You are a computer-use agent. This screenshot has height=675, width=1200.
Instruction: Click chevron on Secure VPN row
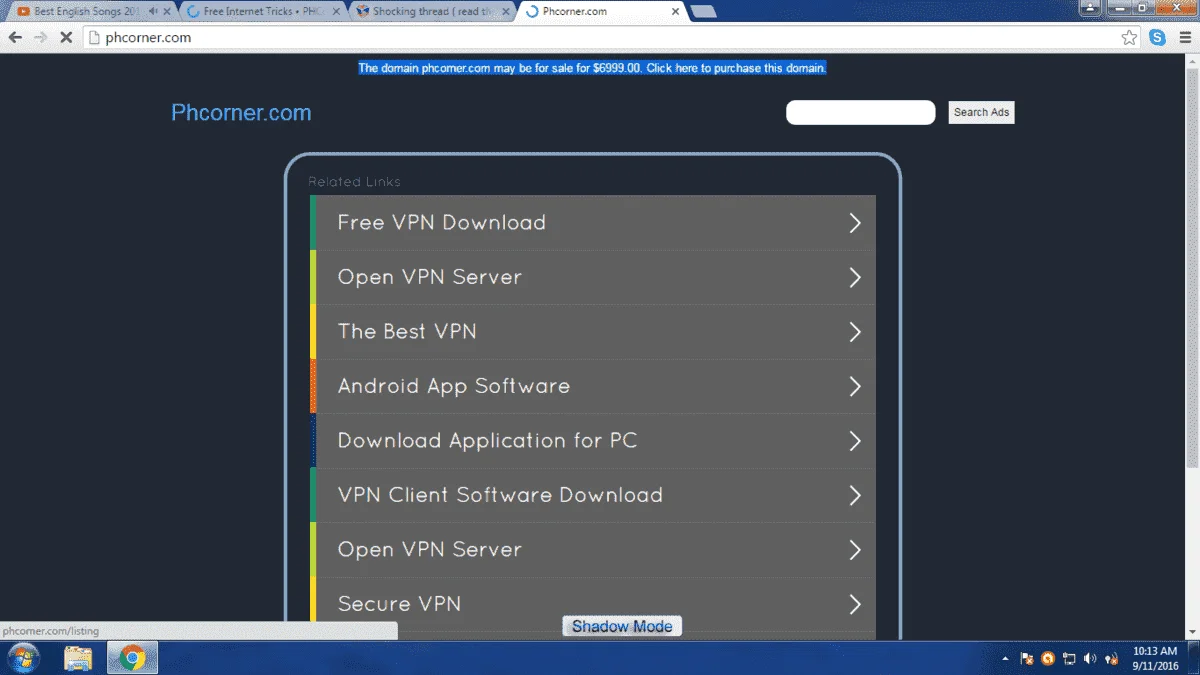855,604
